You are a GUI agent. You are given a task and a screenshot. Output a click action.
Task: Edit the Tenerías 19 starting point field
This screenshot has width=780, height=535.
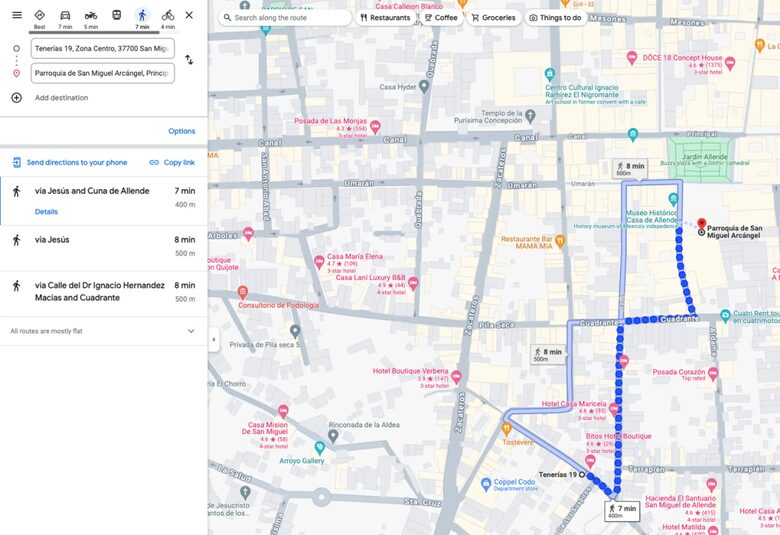102,48
